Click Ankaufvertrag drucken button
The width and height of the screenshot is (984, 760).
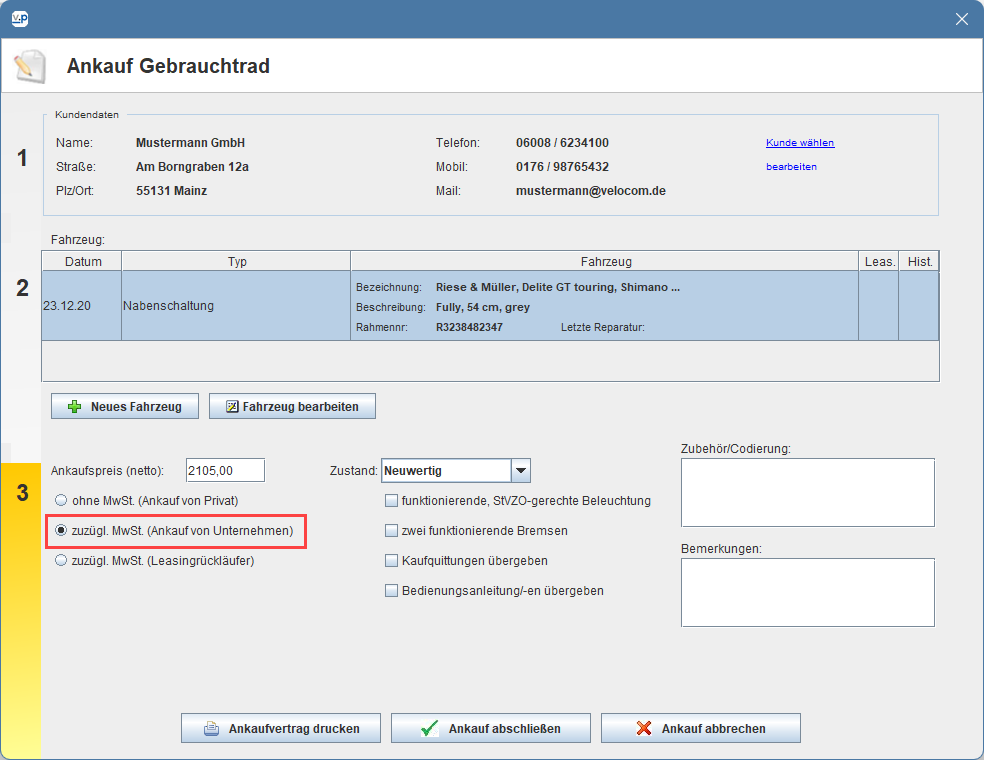(281, 728)
